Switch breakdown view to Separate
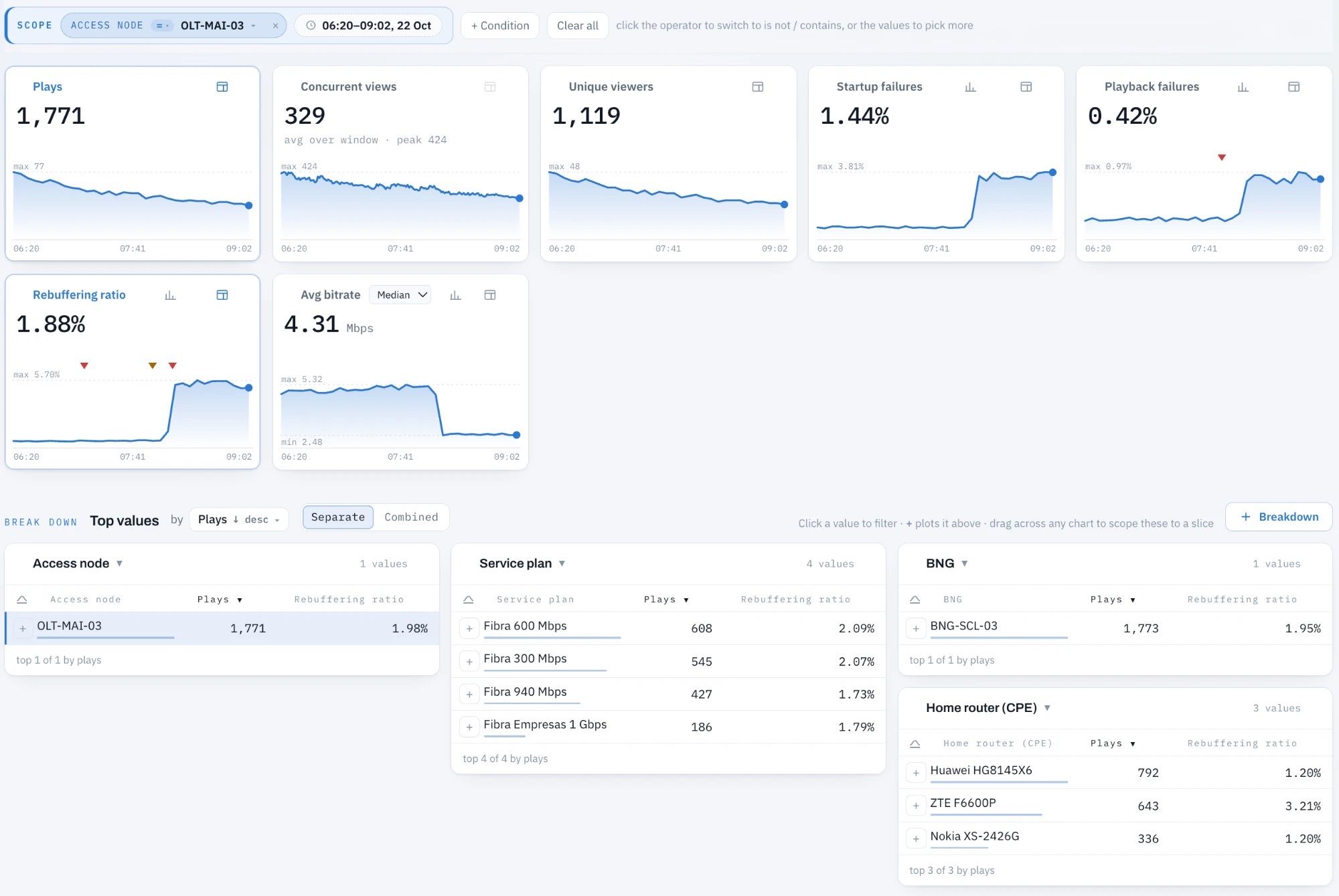 point(338,517)
